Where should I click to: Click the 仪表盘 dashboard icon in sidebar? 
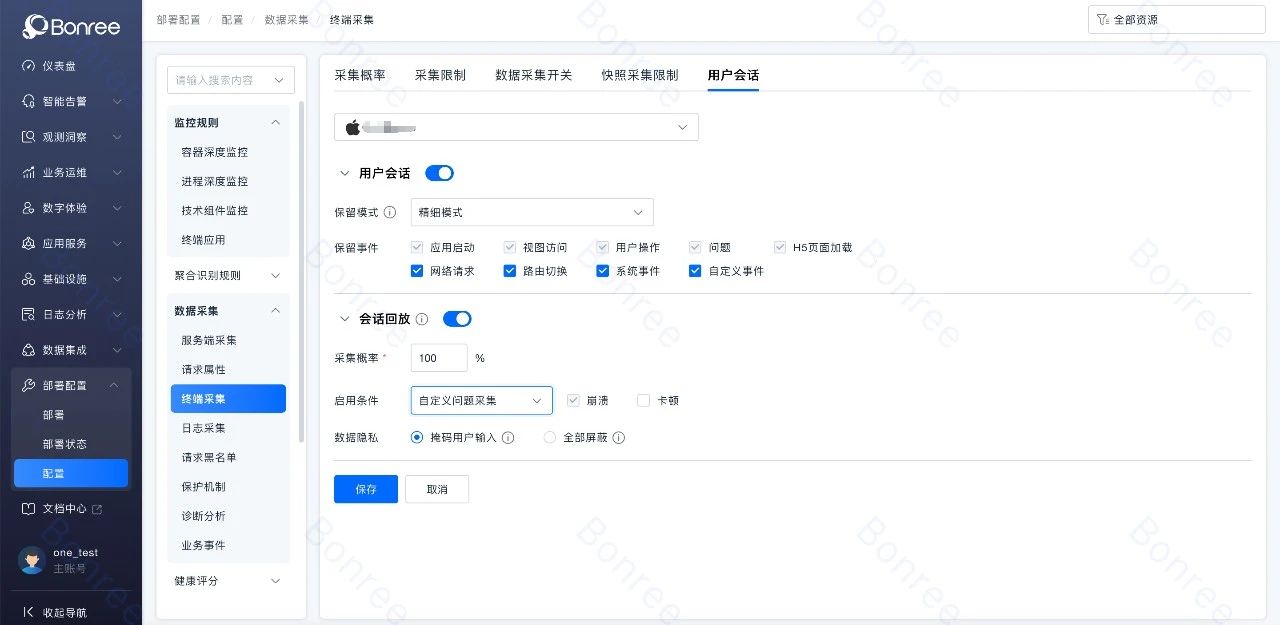(29, 66)
